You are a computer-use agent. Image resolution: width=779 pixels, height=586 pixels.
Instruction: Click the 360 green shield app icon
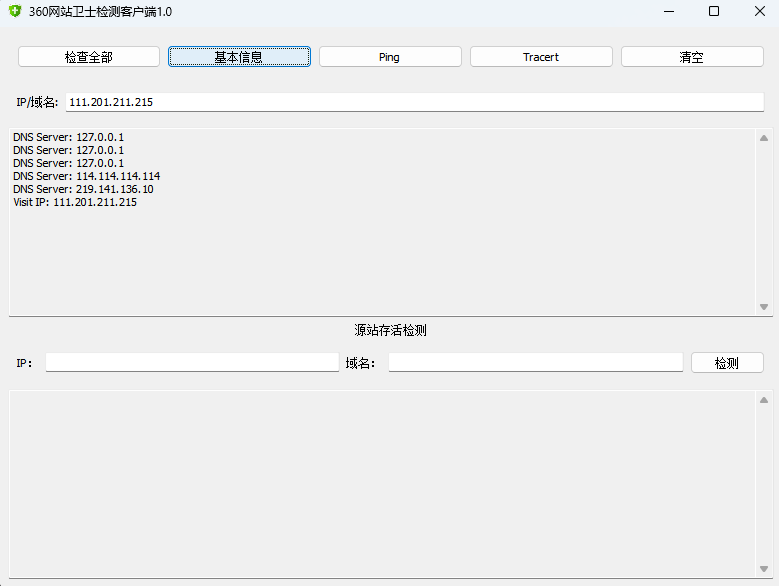tap(14, 11)
